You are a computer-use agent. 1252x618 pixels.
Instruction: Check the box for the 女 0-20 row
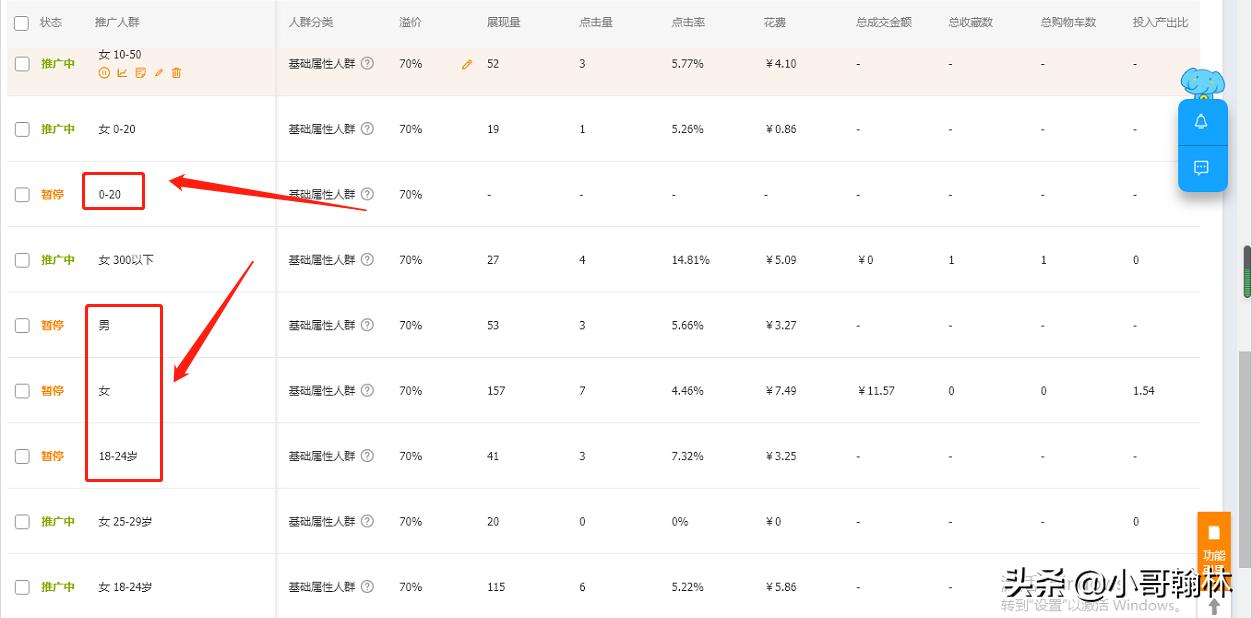point(22,129)
